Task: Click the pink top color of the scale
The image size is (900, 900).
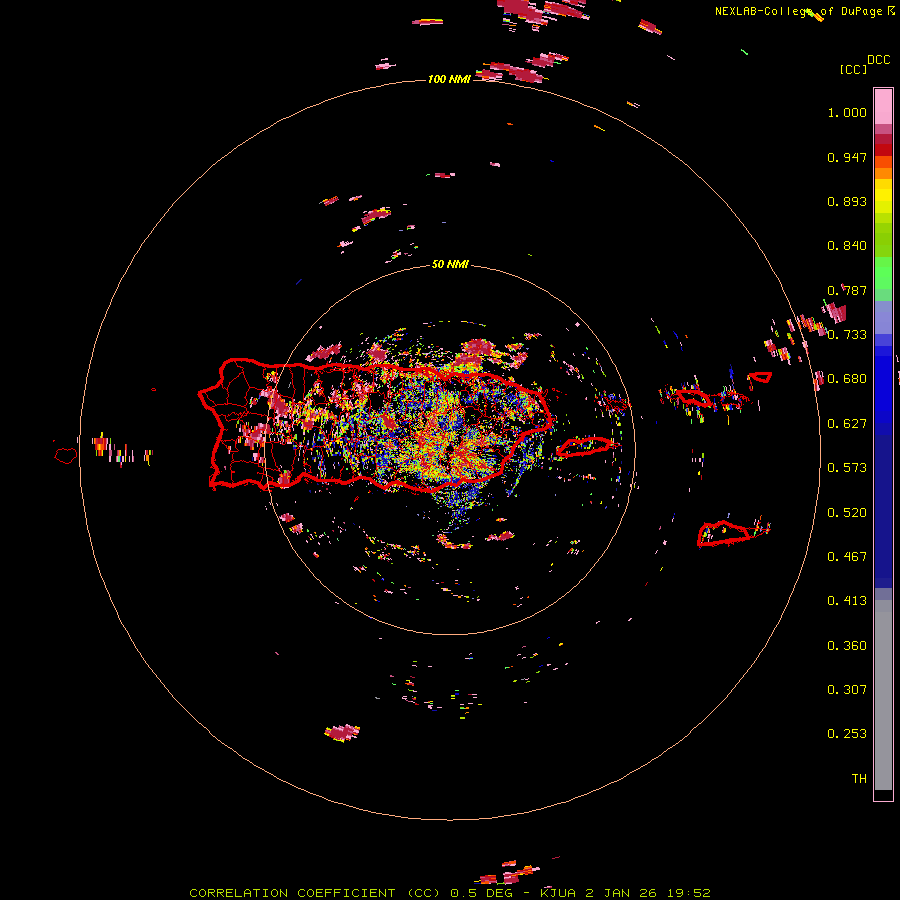Action: 883,107
